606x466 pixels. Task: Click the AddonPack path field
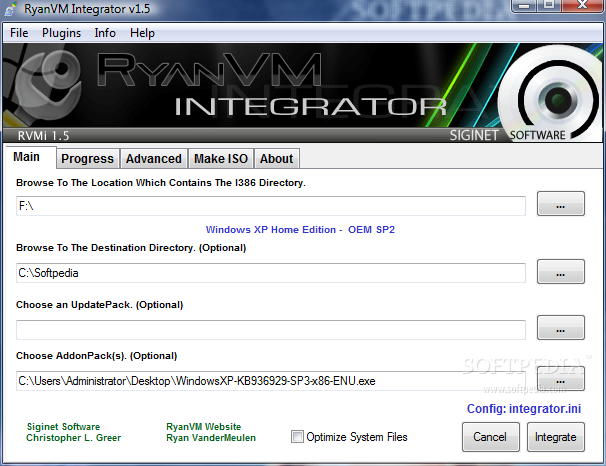pos(271,381)
